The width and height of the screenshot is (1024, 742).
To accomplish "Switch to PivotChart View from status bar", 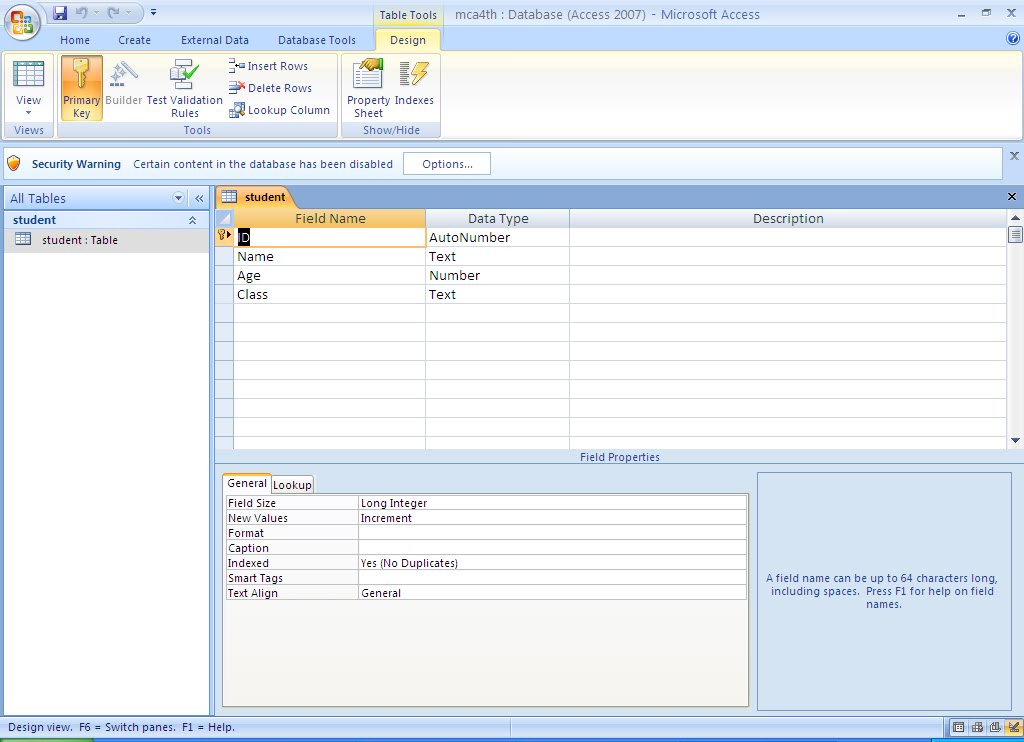I will (995, 727).
